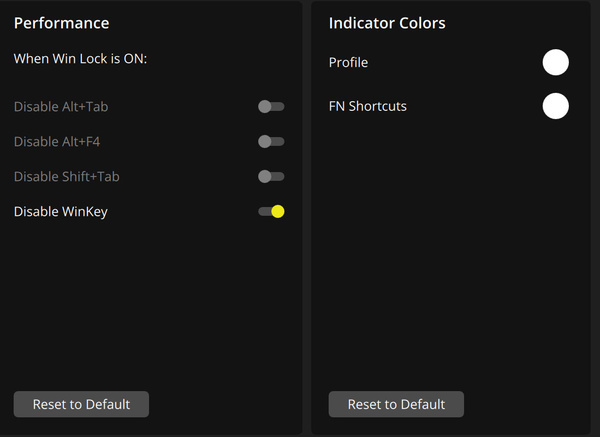Open the Profile indicator color picker
600x437 pixels.
(x=555, y=62)
